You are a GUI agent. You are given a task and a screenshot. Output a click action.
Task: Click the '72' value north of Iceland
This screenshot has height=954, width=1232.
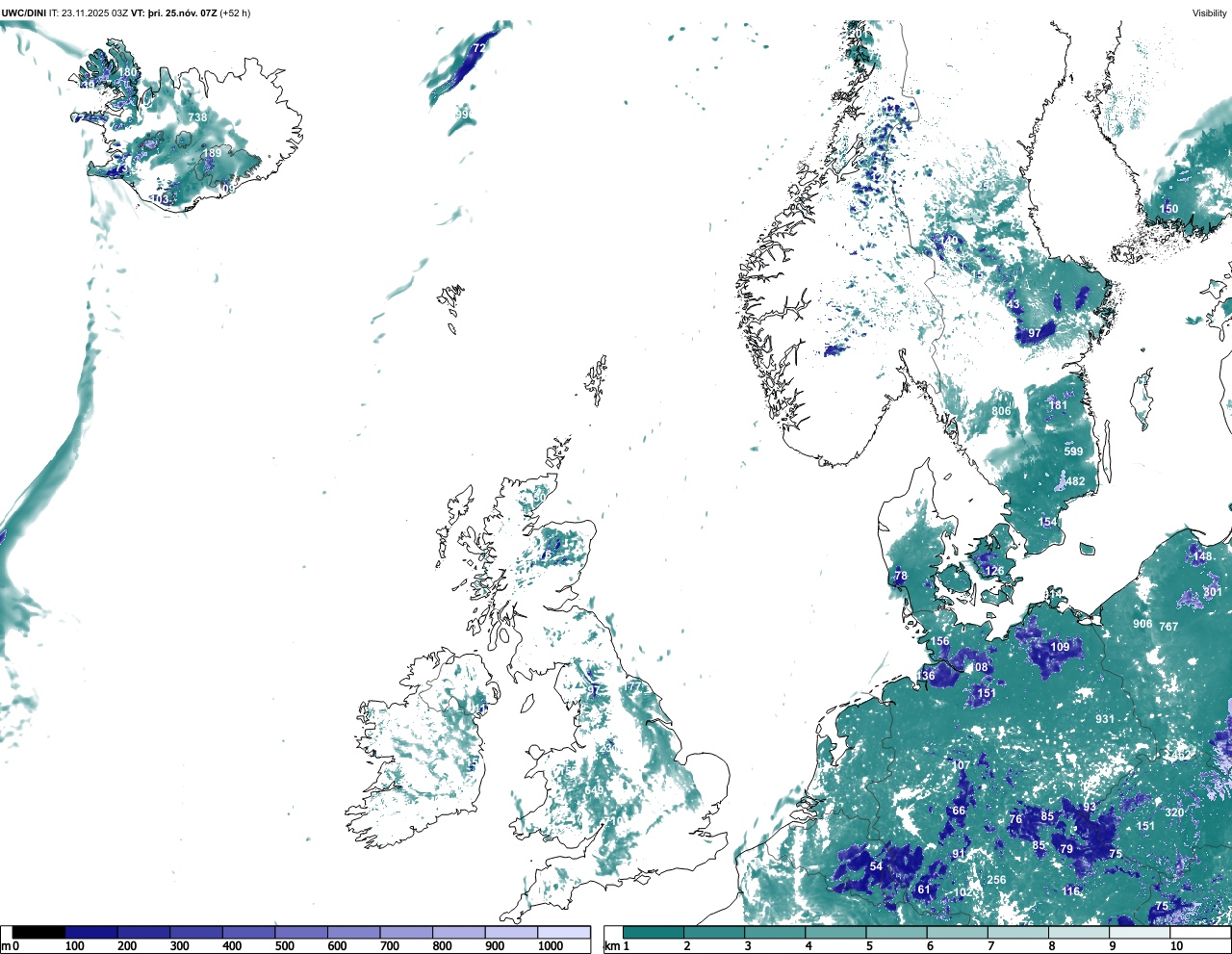click(x=479, y=47)
